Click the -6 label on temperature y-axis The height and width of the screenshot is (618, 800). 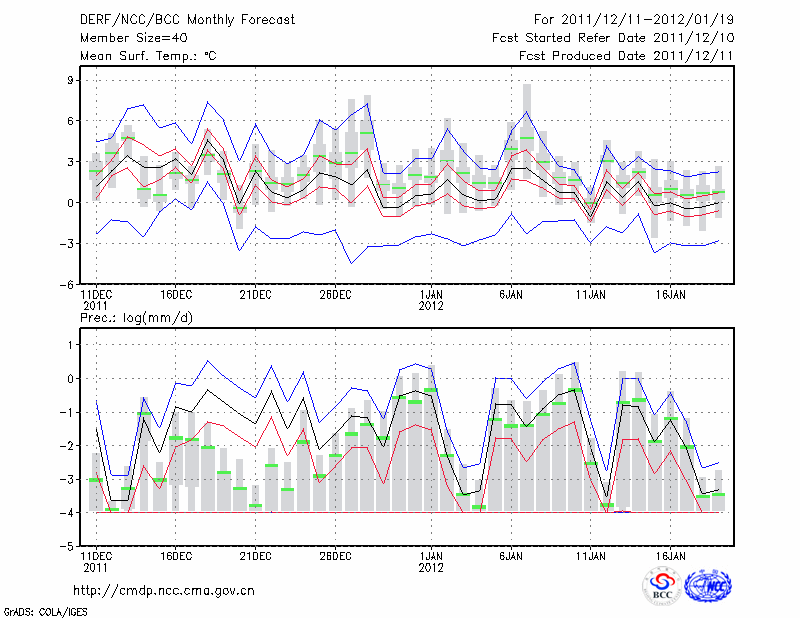click(x=68, y=284)
